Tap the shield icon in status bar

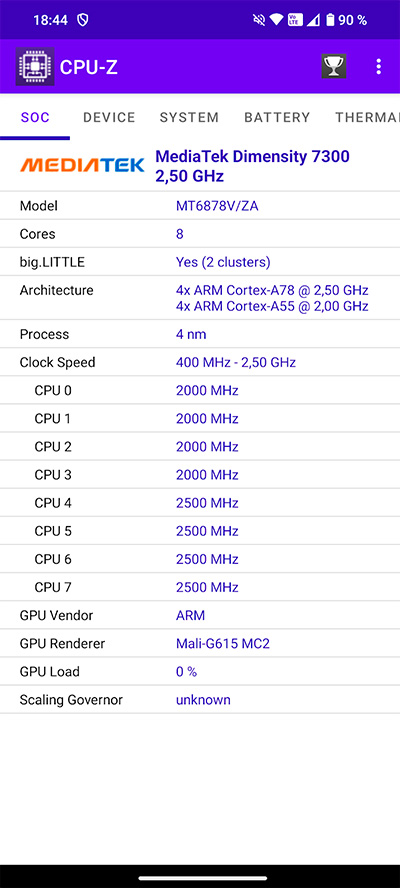(x=83, y=20)
